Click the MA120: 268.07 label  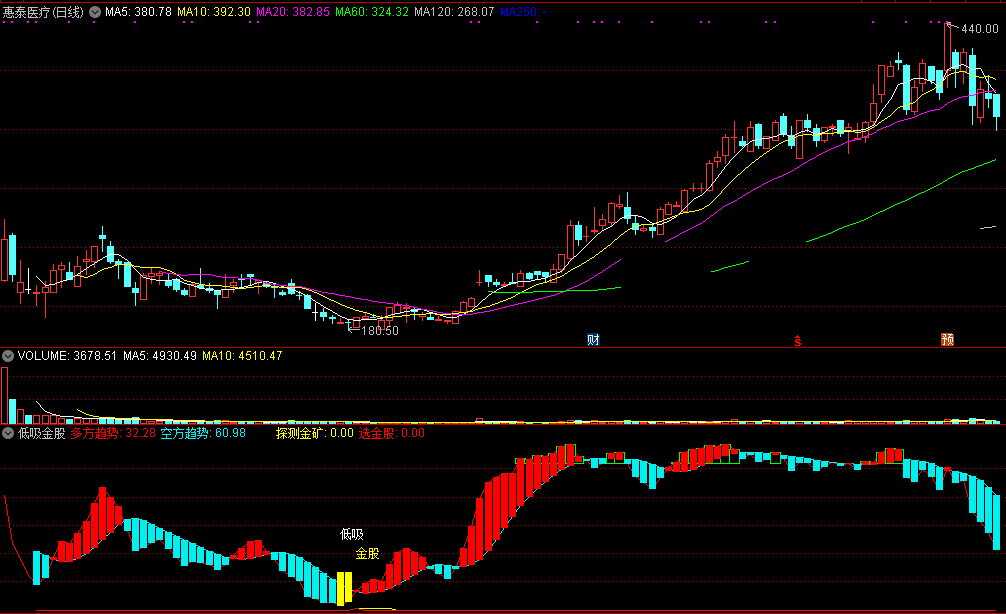(x=454, y=12)
